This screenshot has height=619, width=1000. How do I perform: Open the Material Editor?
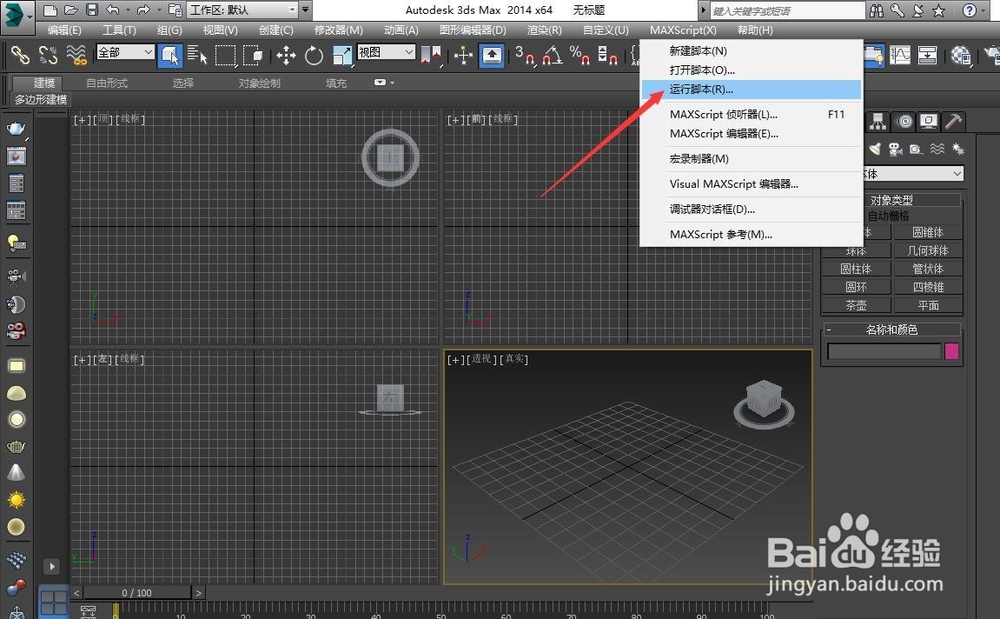coord(960,55)
